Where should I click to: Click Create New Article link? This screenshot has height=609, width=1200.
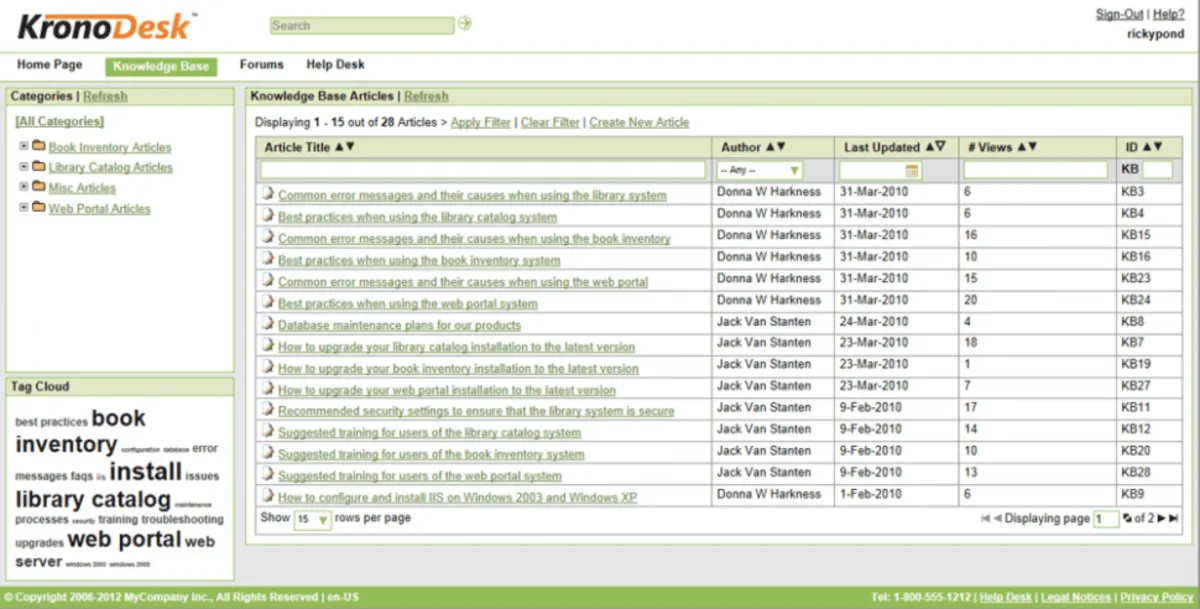639,122
